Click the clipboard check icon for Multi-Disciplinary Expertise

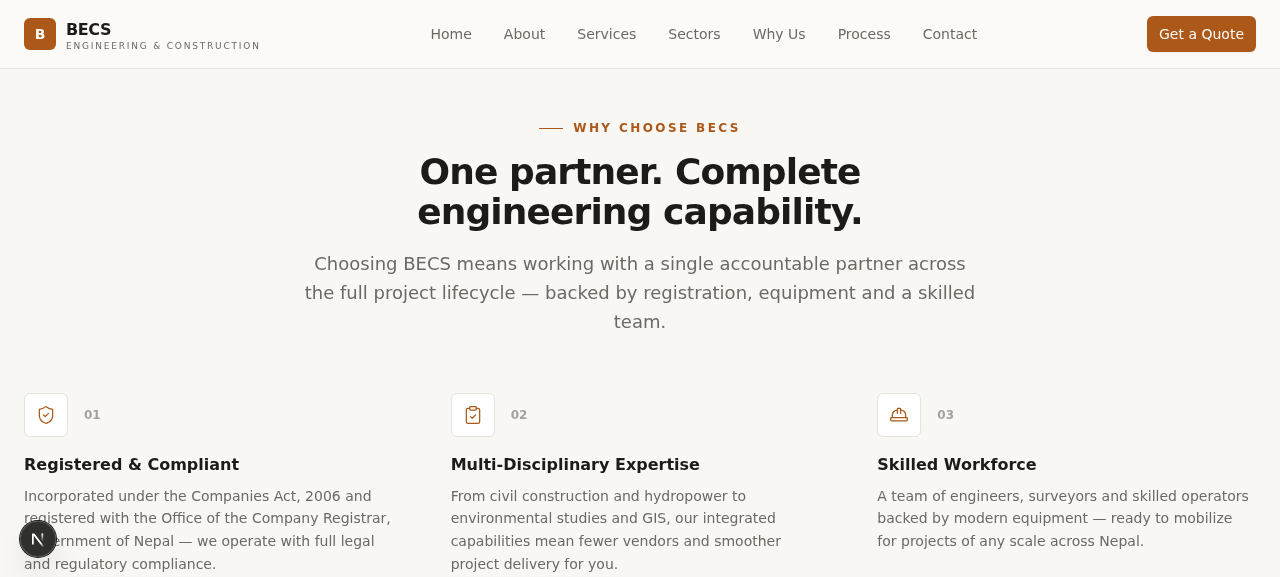point(473,415)
